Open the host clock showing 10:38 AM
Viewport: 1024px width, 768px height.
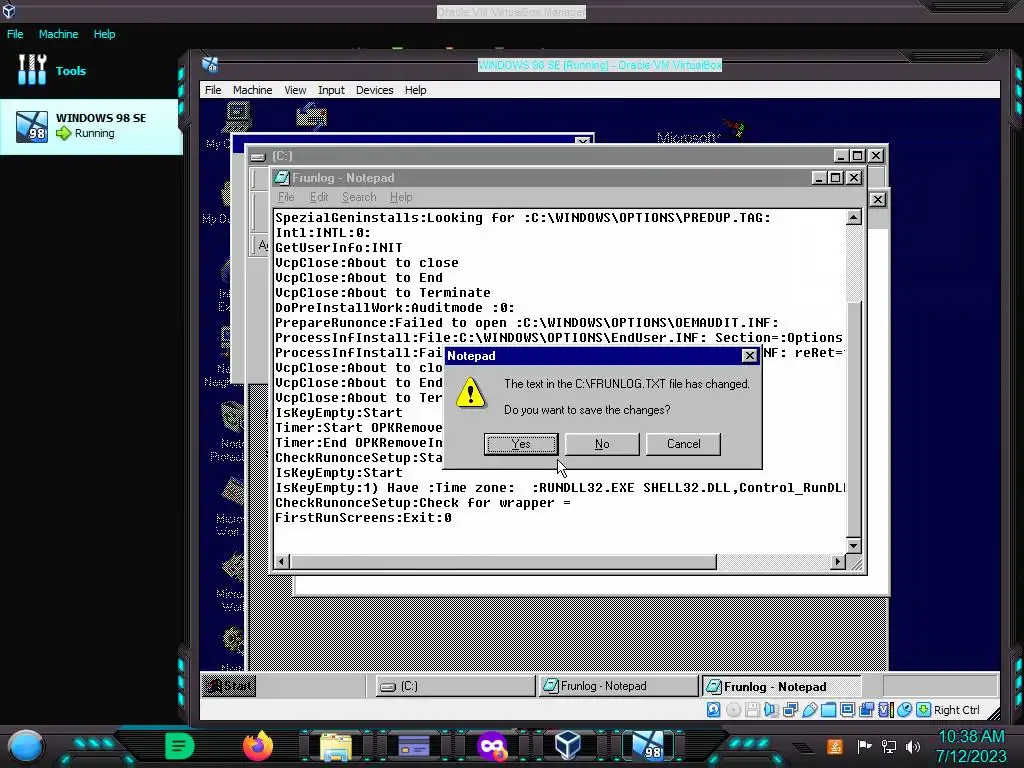[x=972, y=746]
